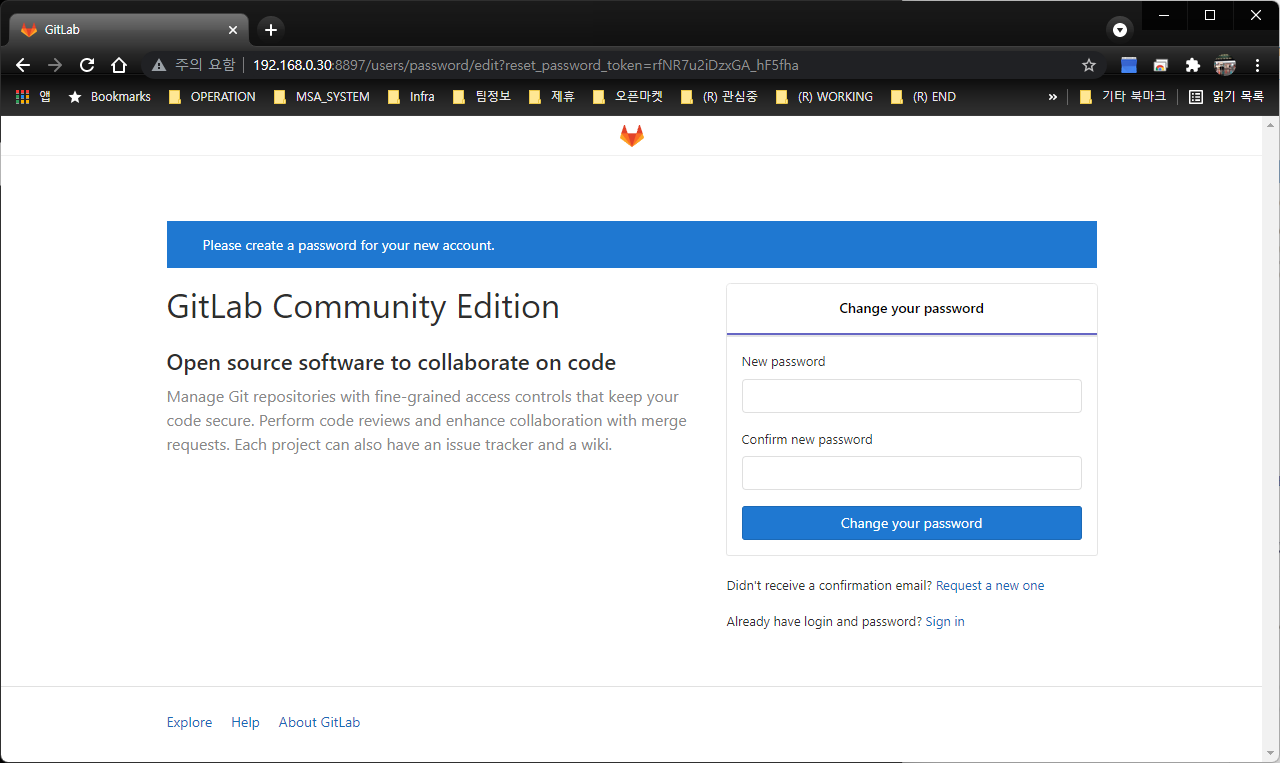Open Chrome's three-dot menu
The height and width of the screenshot is (763, 1280).
[1257, 65]
